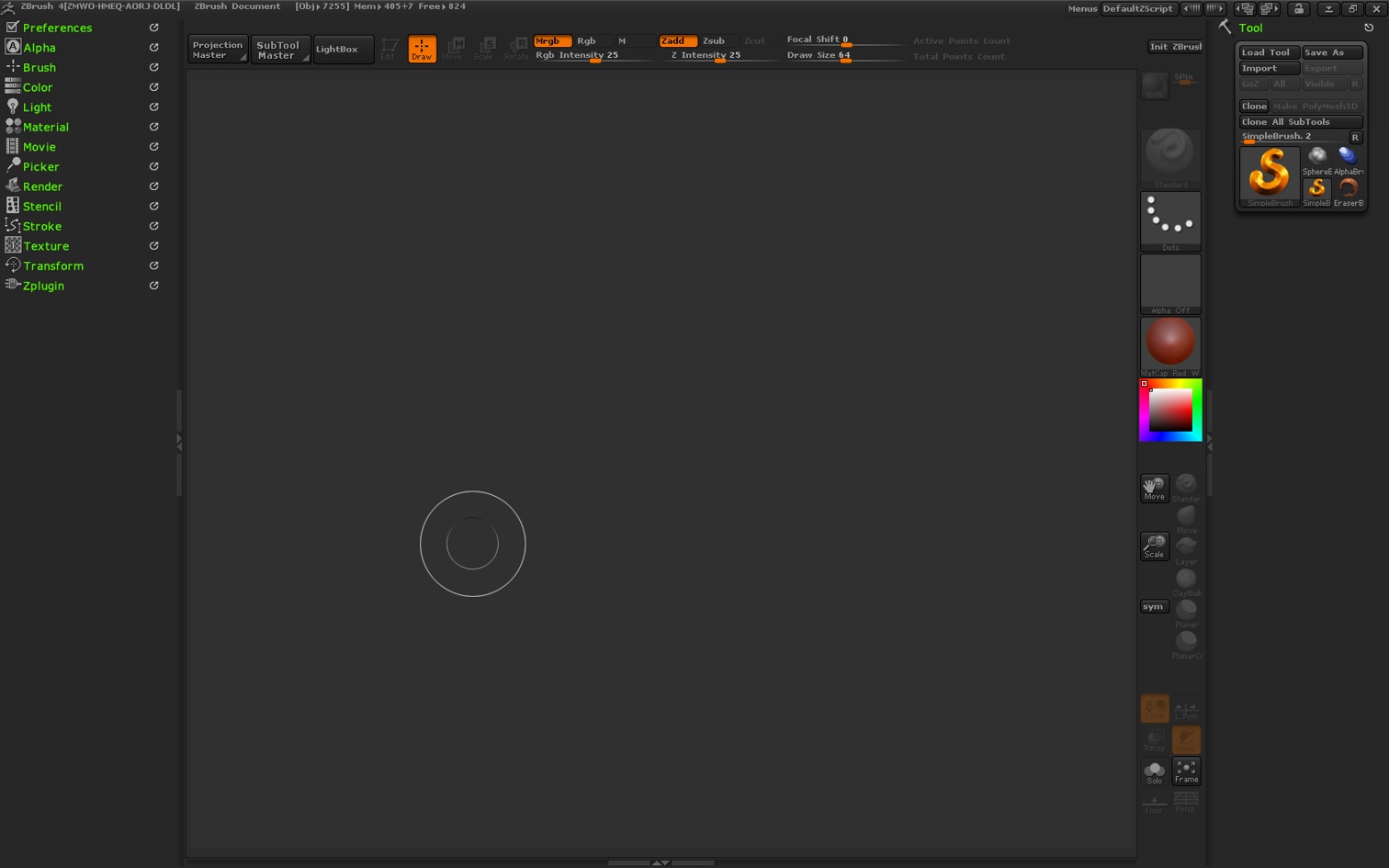Toggle the Floor grid
Screen dimensions: 1389x868
click(1155, 803)
